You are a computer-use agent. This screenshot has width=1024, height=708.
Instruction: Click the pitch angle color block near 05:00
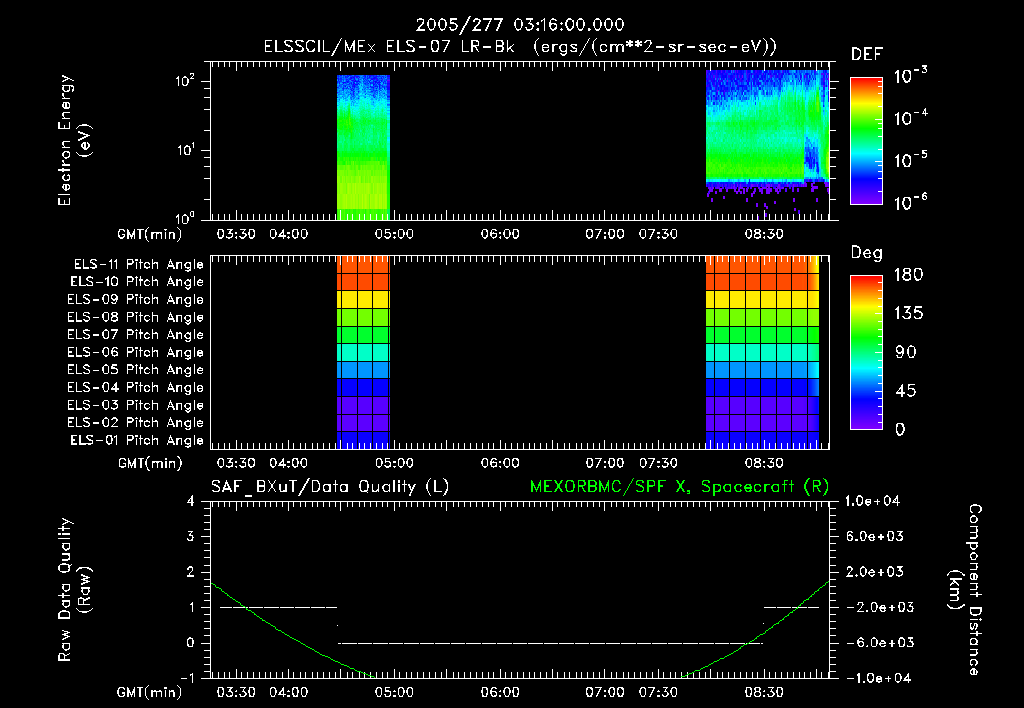[363, 353]
